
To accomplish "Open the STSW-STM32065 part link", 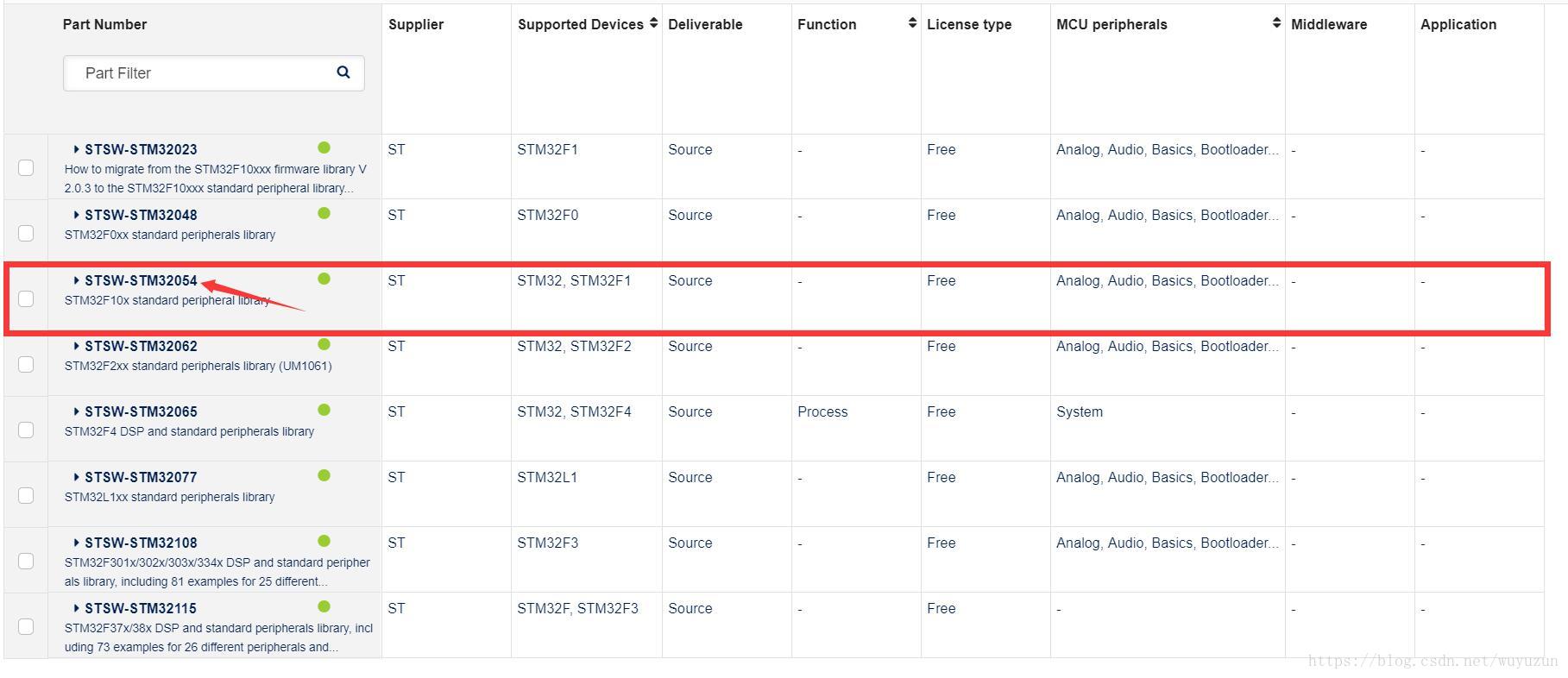I will point(141,411).
